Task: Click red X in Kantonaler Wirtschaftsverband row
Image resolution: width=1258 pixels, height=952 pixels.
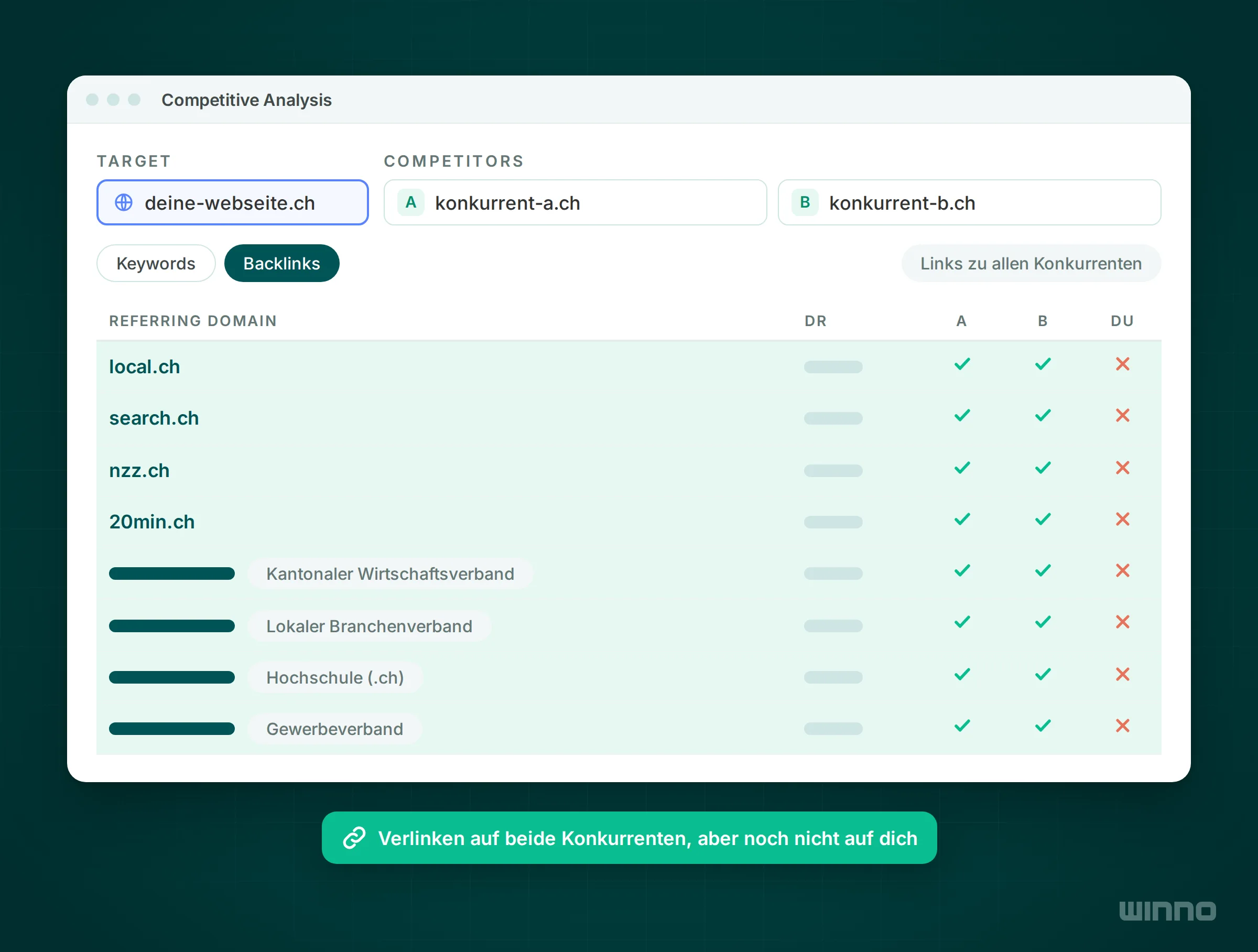Action: [1122, 570]
